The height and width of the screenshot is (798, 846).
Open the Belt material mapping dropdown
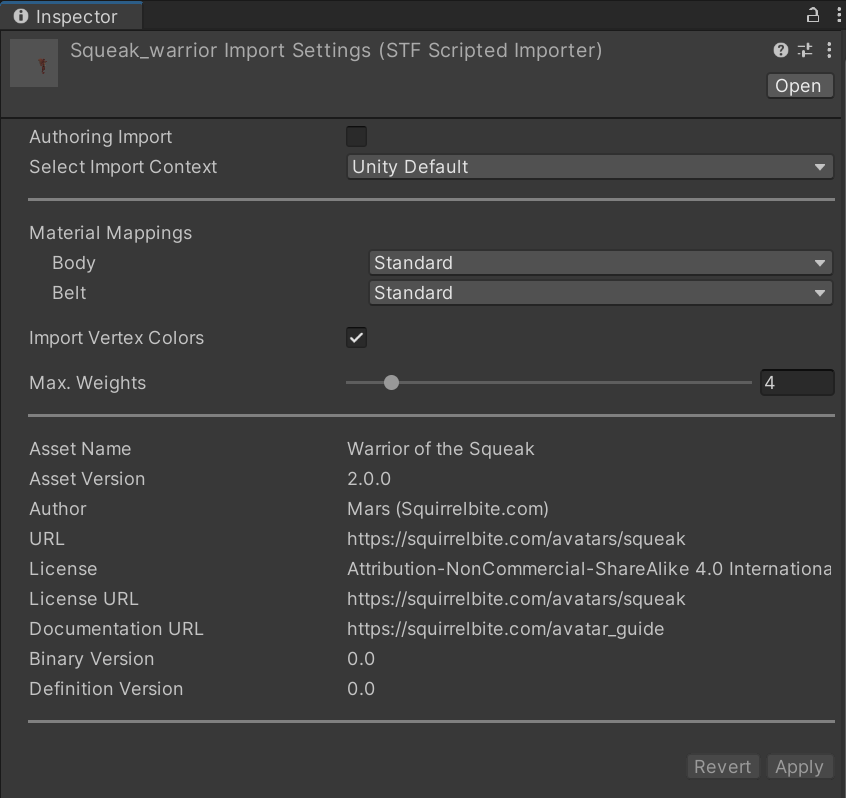pyautogui.click(x=600, y=293)
